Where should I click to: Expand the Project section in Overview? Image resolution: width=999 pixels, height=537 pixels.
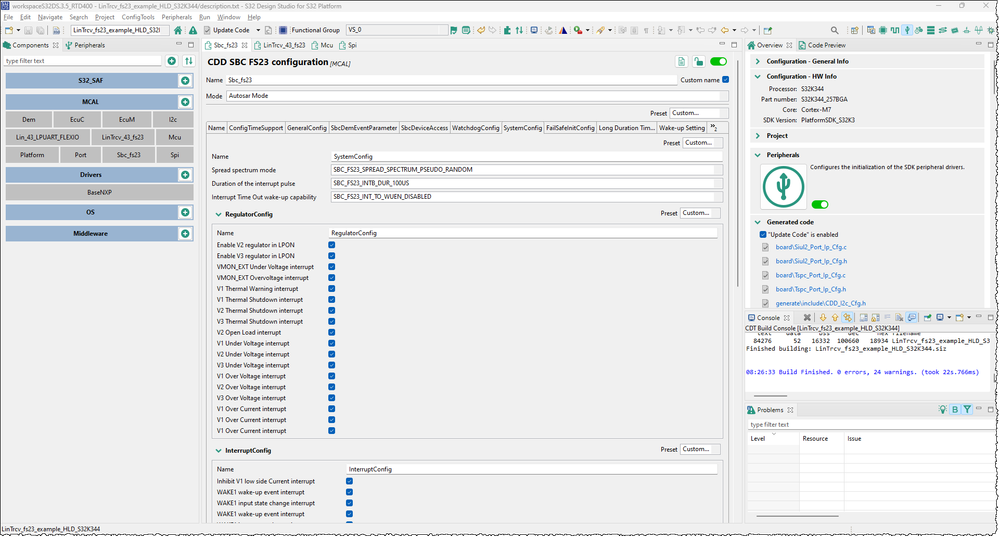tap(758, 136)
